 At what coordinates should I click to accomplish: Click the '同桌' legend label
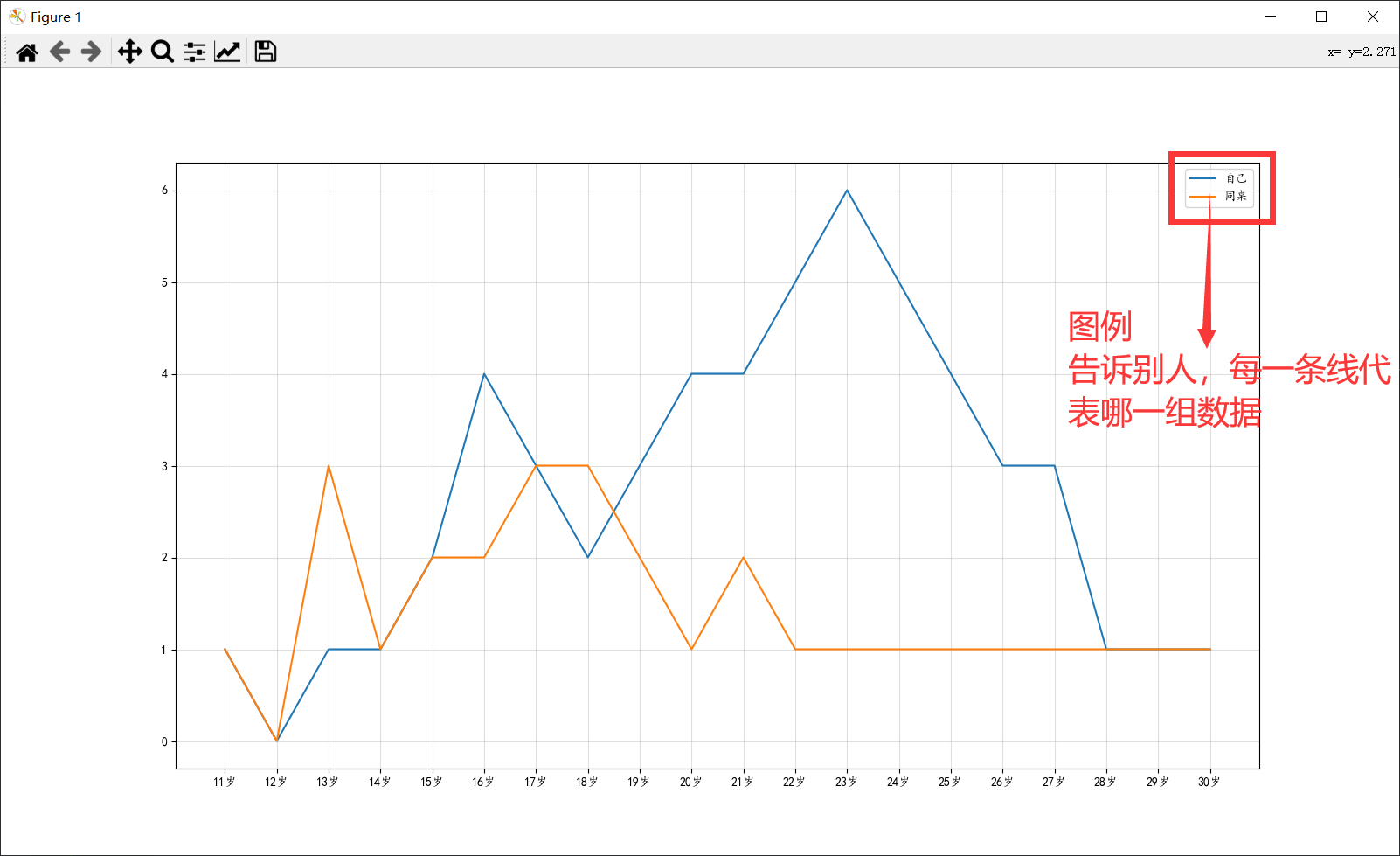tap(1236, 196)
